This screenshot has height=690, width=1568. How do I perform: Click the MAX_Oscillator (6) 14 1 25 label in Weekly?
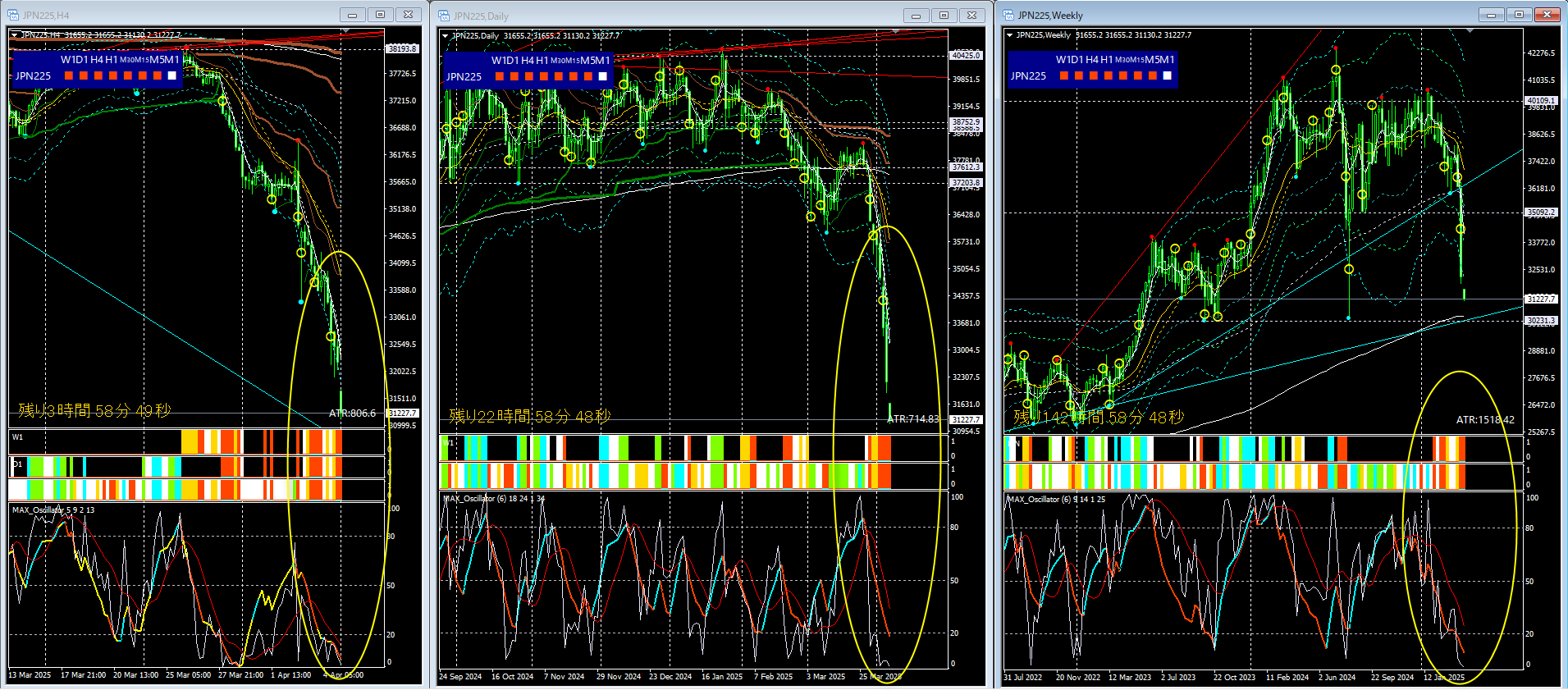(1056, 499)
